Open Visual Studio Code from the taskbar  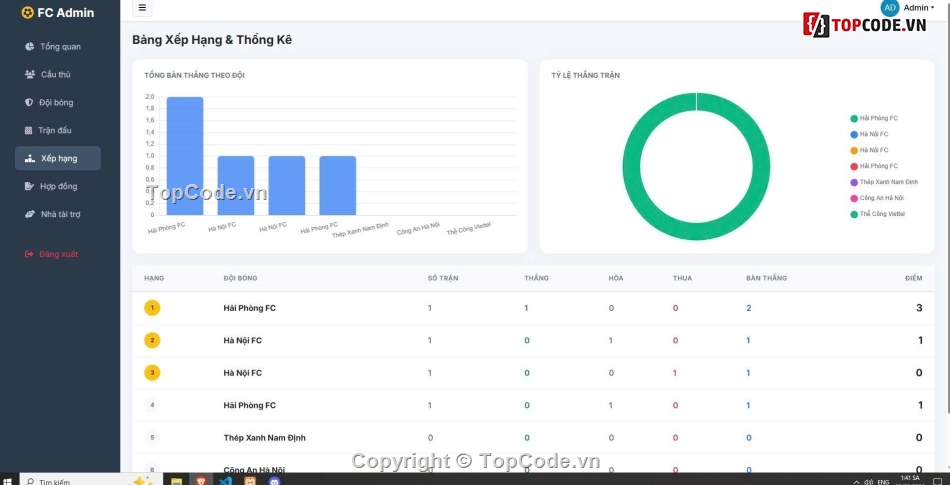click(225, 482)
